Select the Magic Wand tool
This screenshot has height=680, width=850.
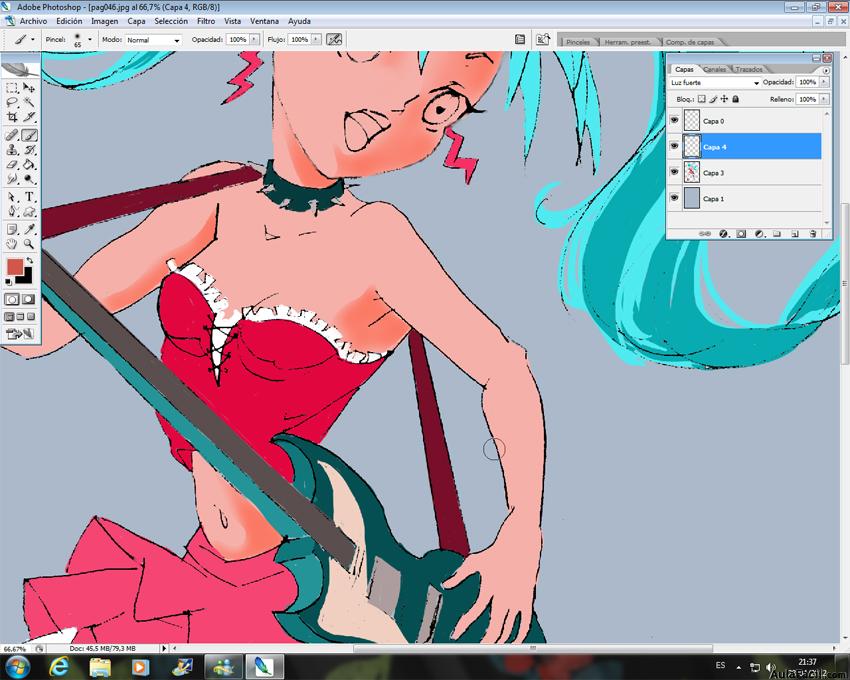[x=29, y=102]
